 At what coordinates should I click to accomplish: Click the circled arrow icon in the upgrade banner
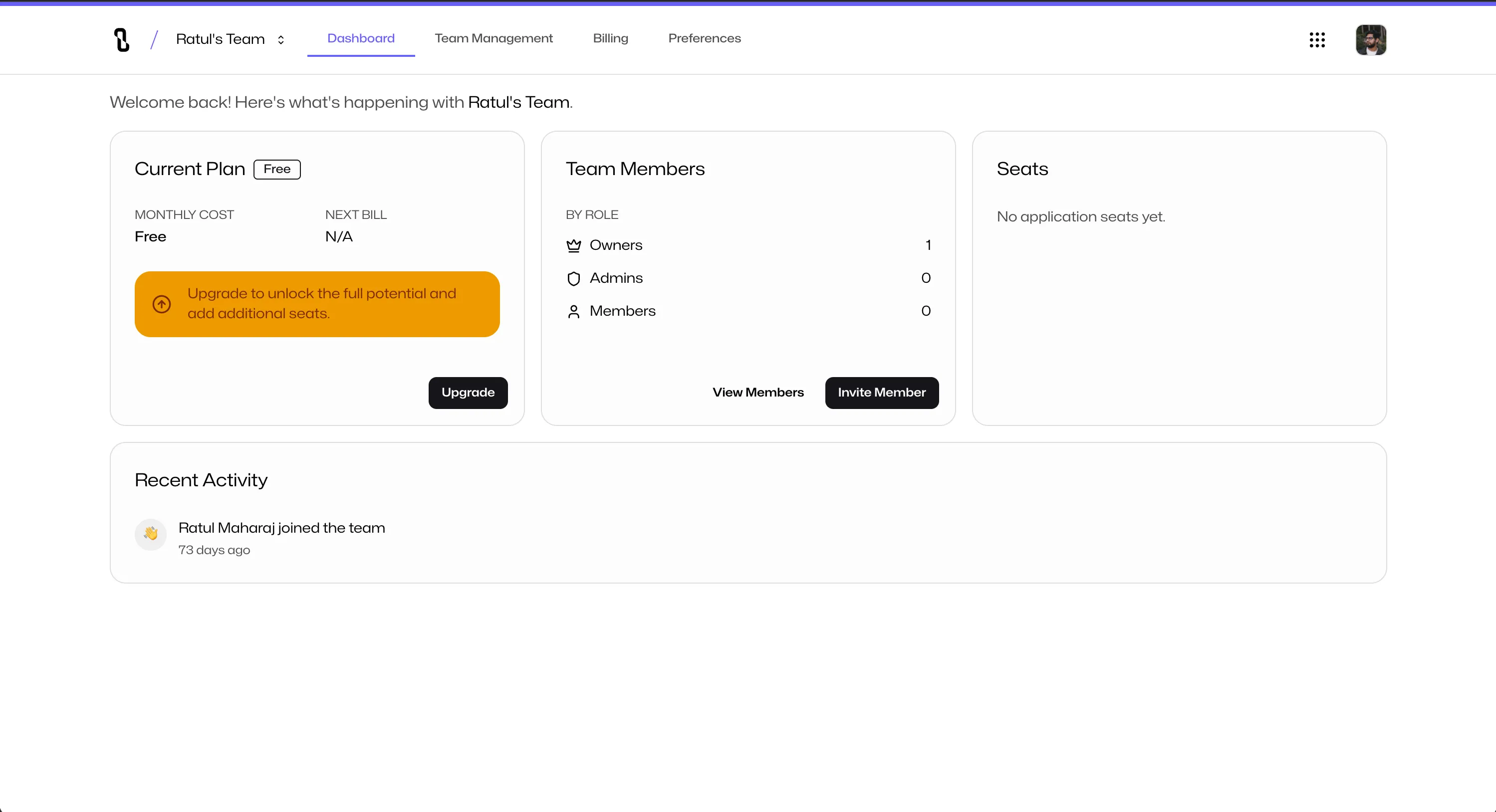click(x=162, y=304)
